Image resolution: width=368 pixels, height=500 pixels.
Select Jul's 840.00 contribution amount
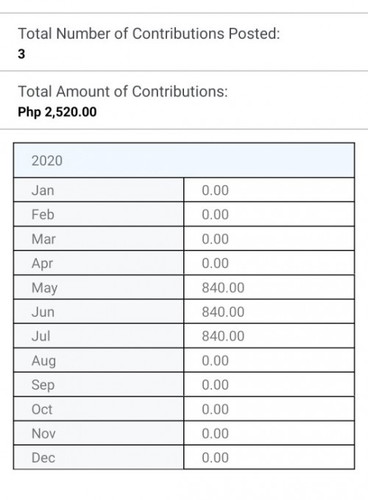pyautogui.click(x=223, y=336)
